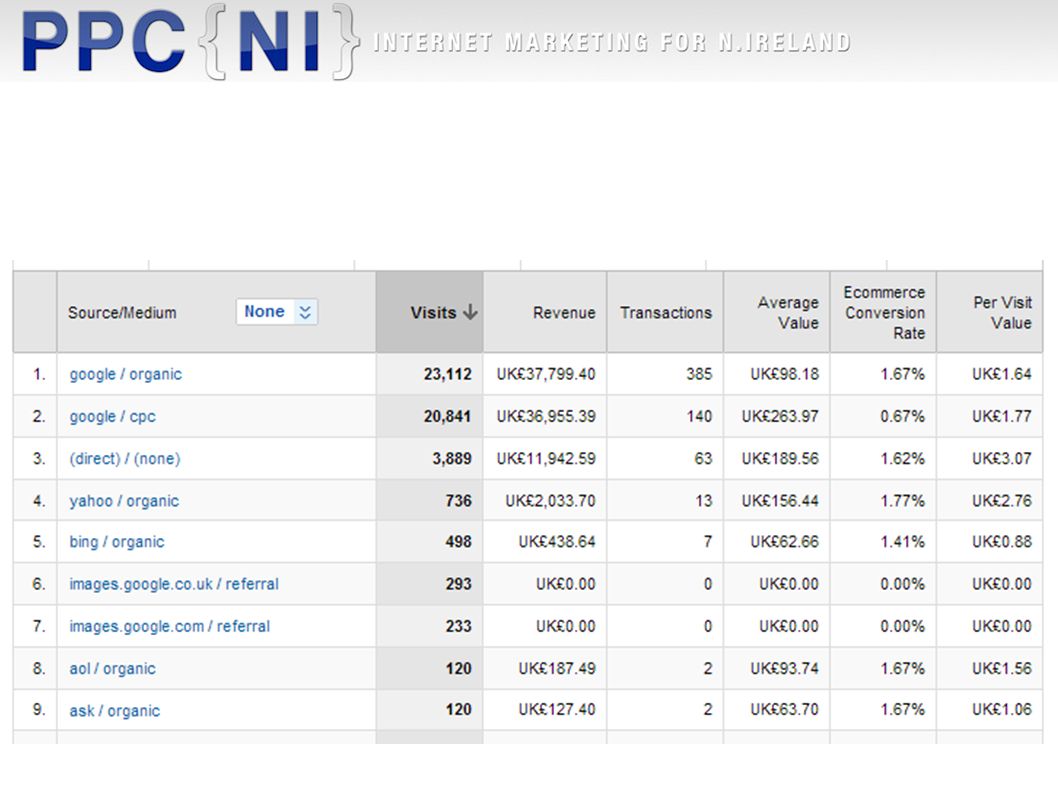The height and width of the screenshot is (793, 1058).
Task: Select the 0.67% conversion rate cell
Action: click(883, 416)
